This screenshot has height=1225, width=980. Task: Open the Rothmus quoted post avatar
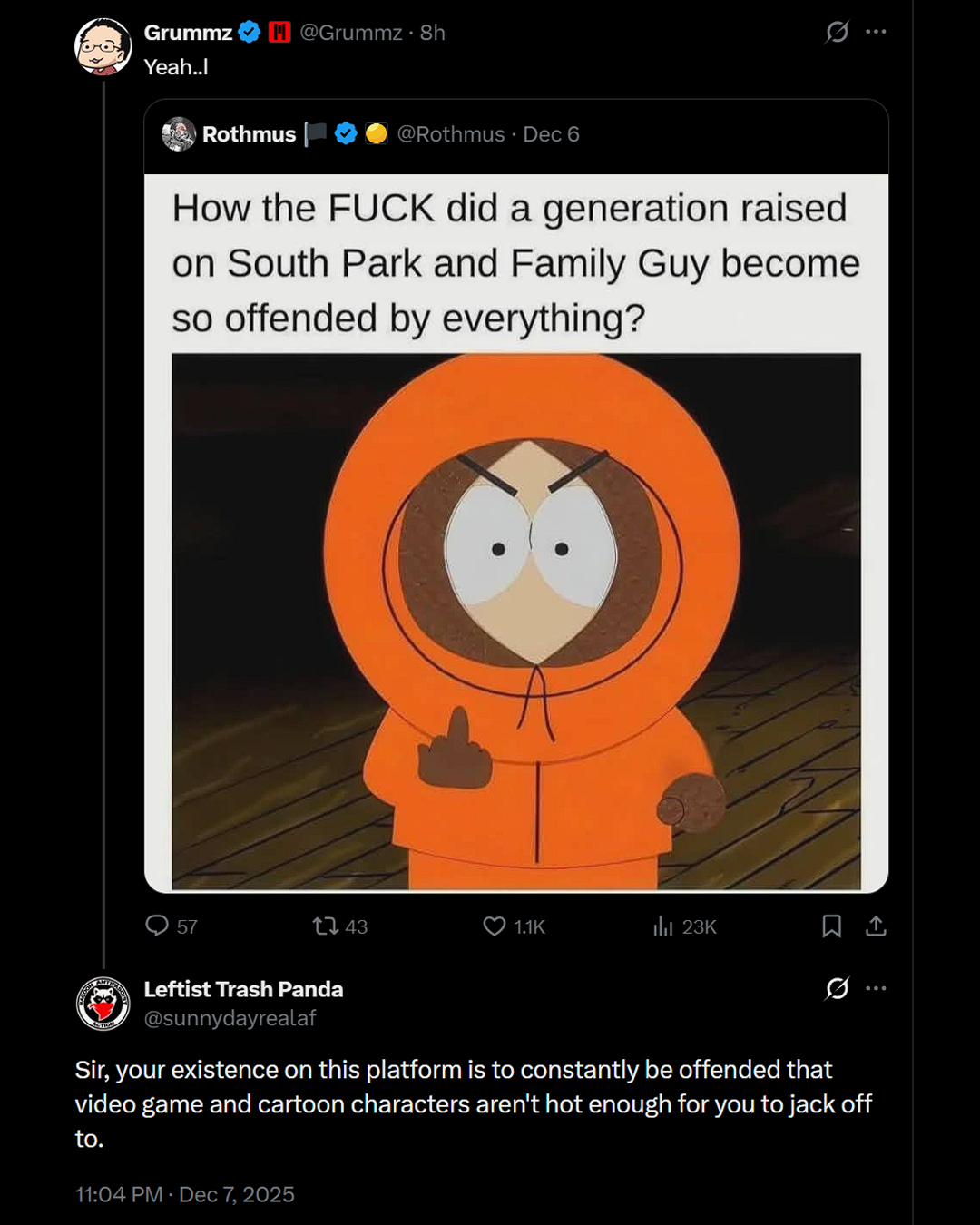(179, 134)
